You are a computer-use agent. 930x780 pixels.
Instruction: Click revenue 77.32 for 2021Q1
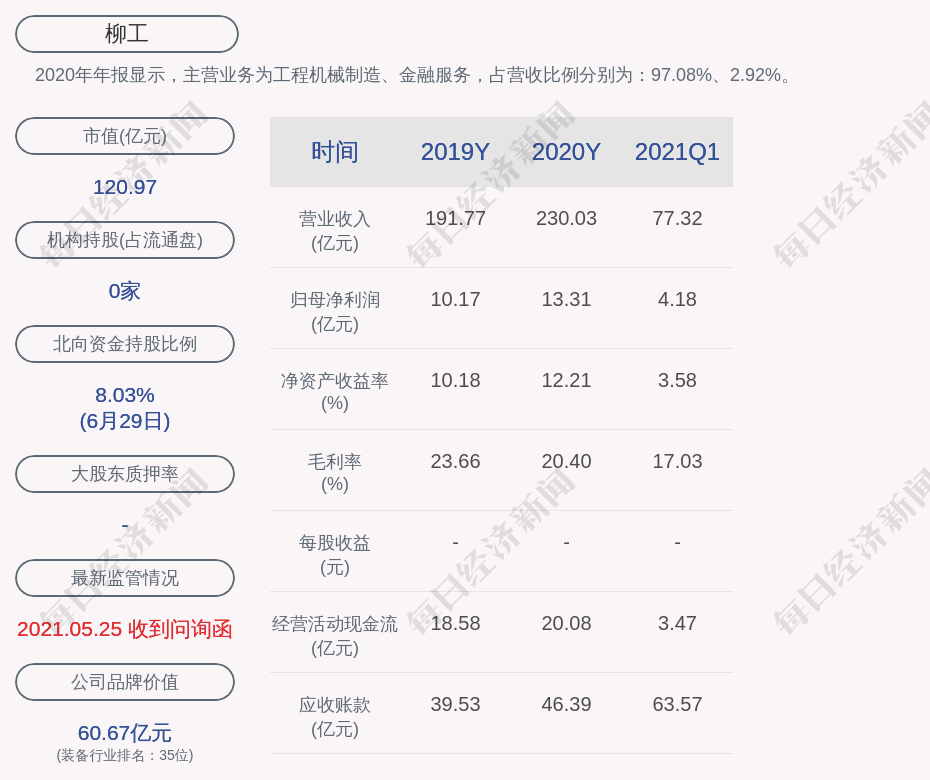677,218
